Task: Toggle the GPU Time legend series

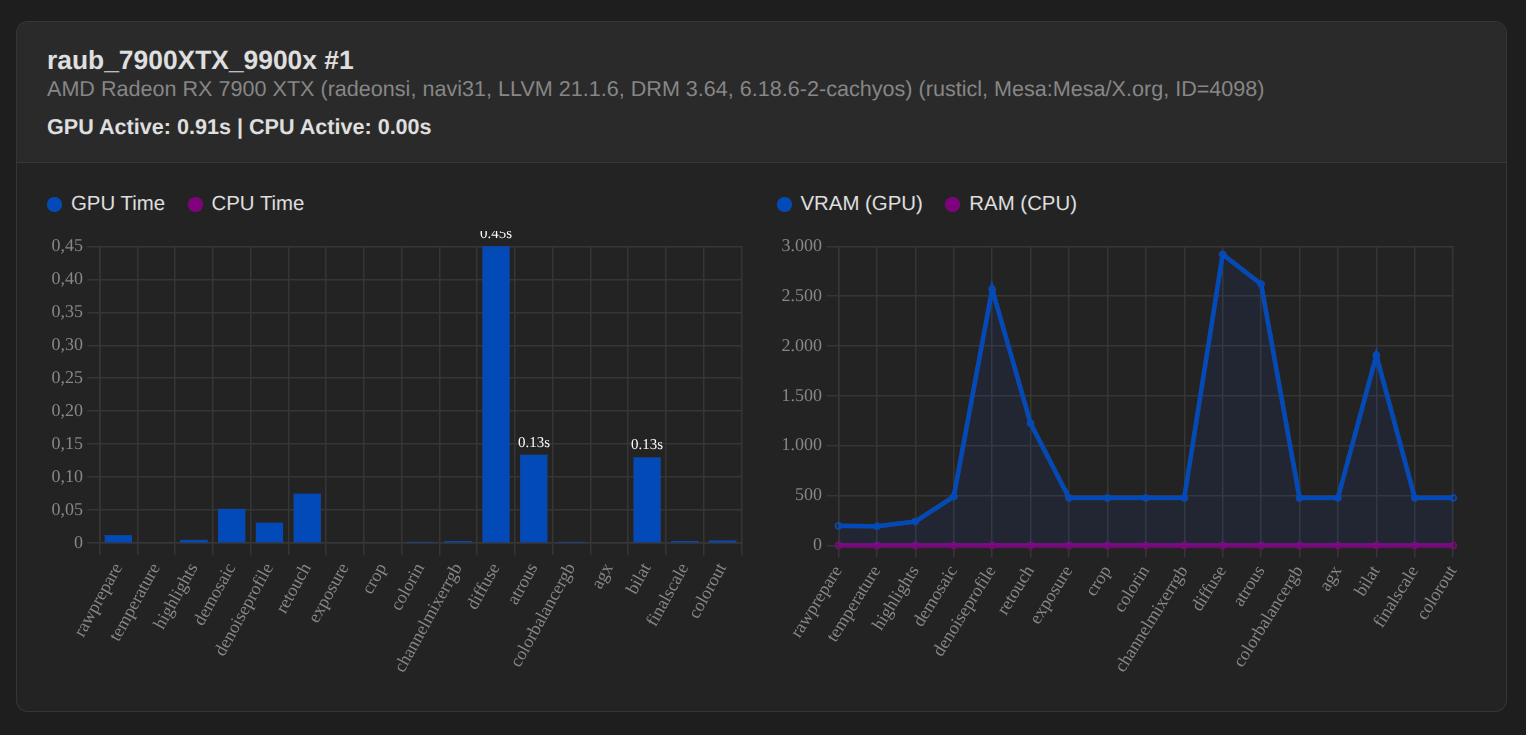Action: 105,204
